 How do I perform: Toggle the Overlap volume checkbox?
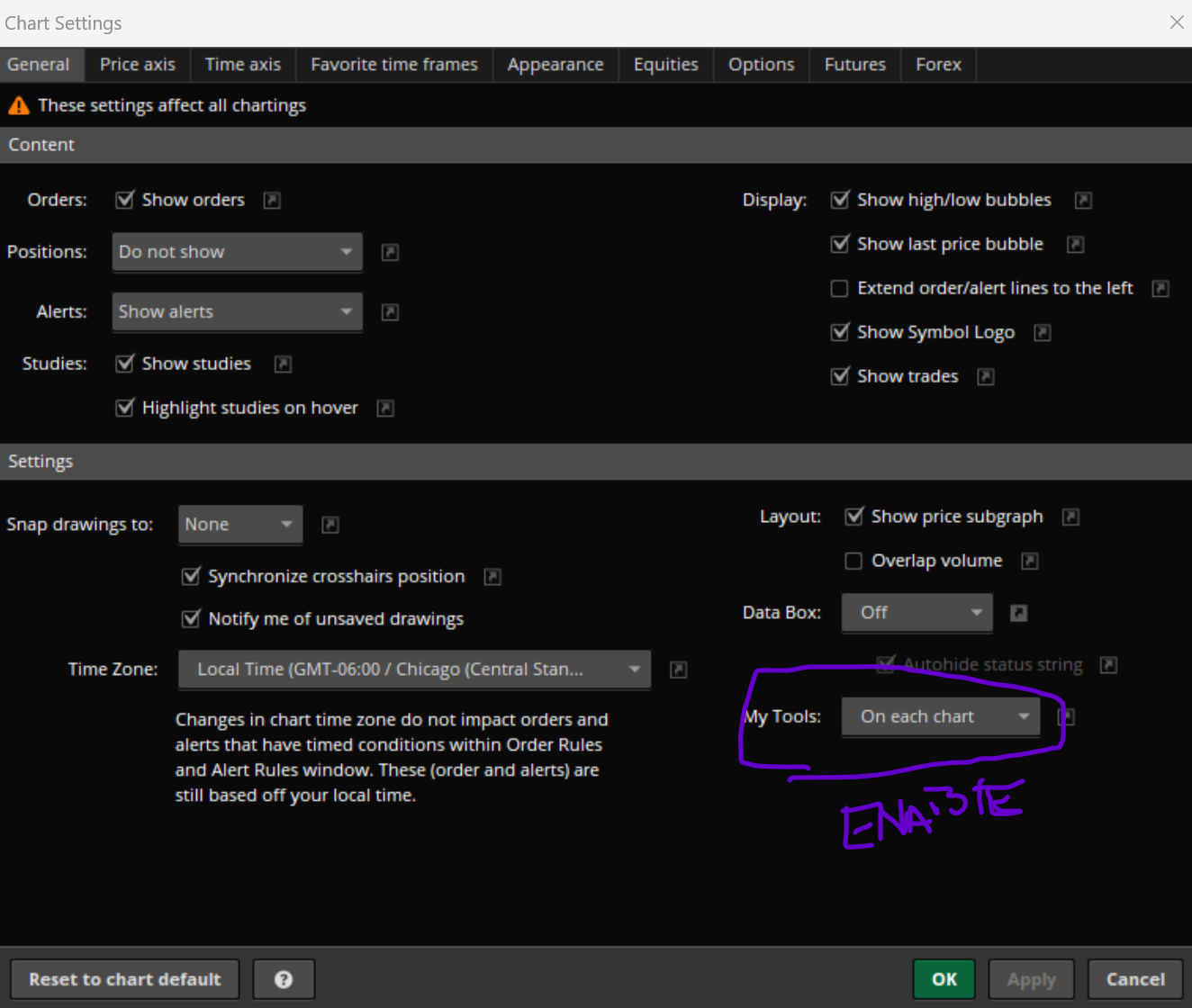click(x=853, y=561)
